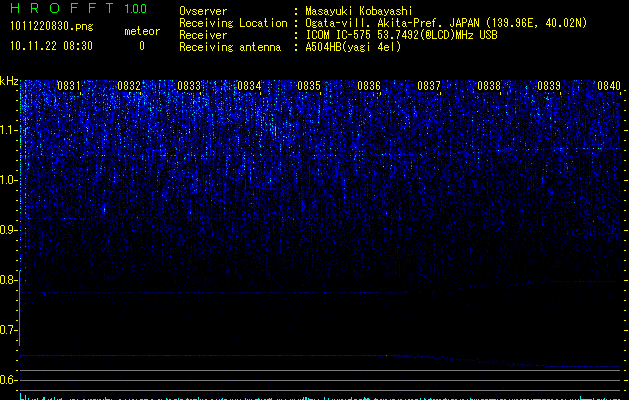Click the 0.9 kHz axis label
The height and width of the screenshot is (400, 629).
pos(8,230)
